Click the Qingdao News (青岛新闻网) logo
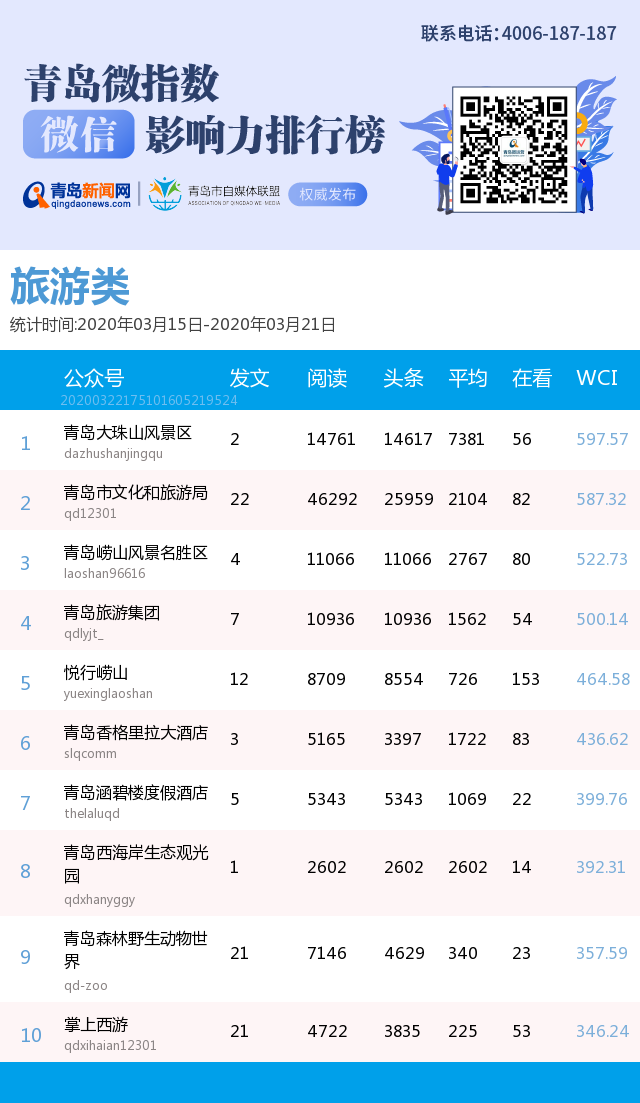The image size is (640, 1103). [x=77, y=194]
